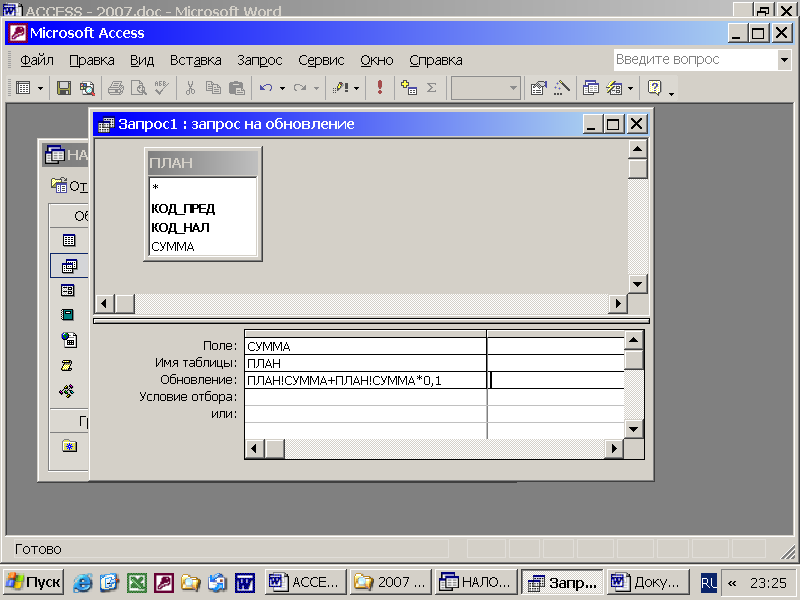
Task: Click the Paste clipboard icon
Action: point(237,88)
